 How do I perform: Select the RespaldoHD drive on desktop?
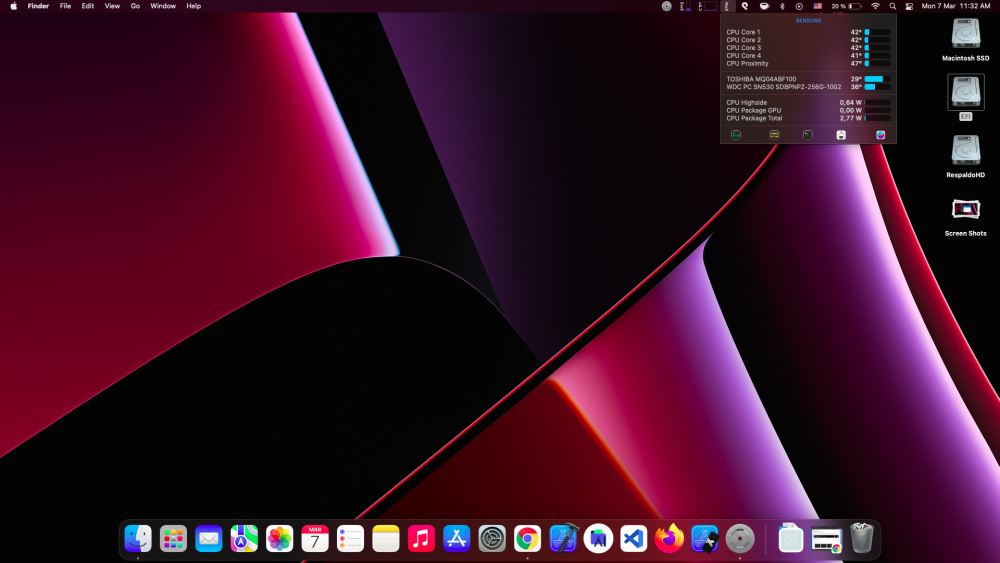click(x=966, y=156)
